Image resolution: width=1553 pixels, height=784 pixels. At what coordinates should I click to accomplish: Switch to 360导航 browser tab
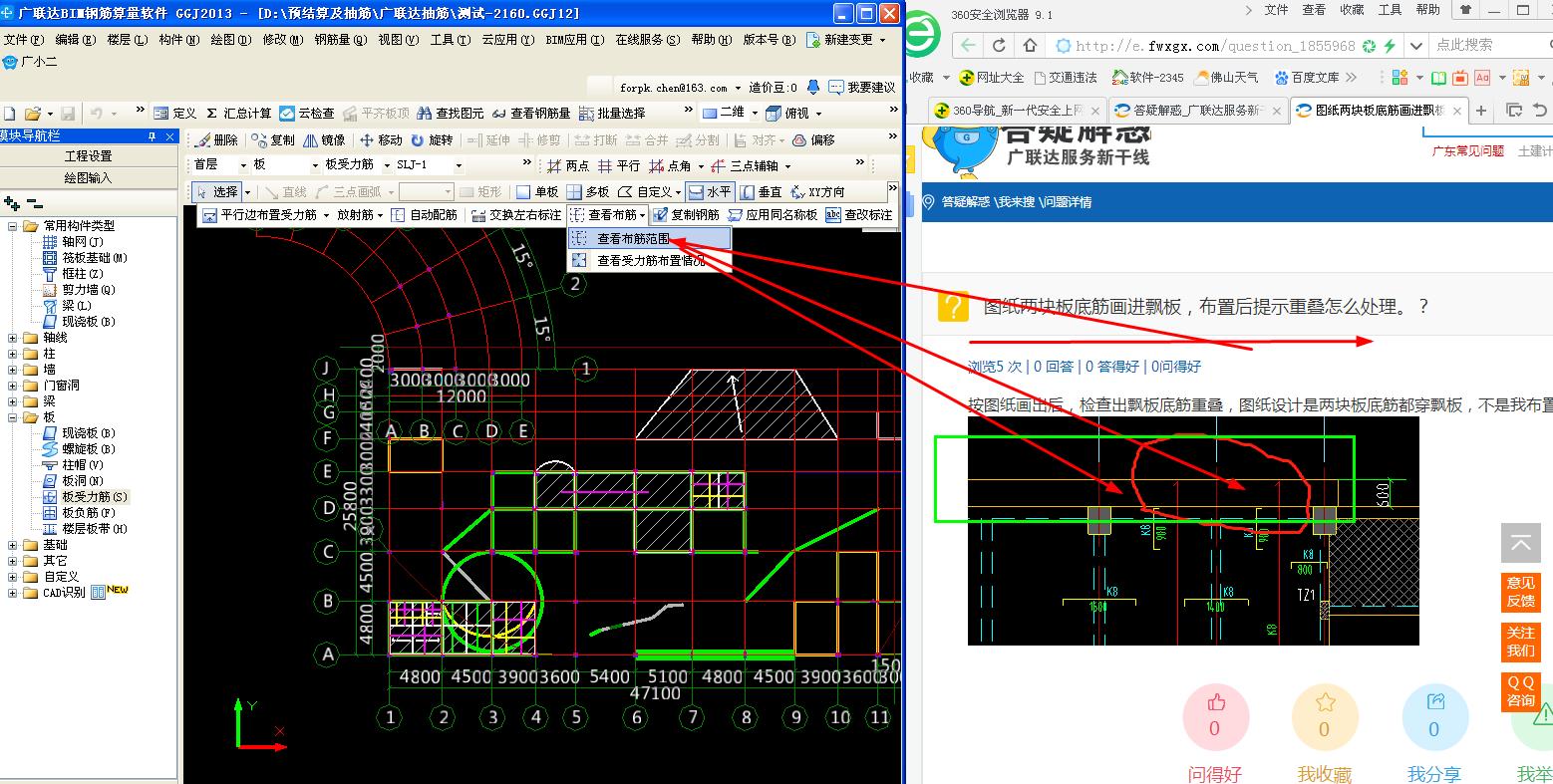coord(1017,111)
